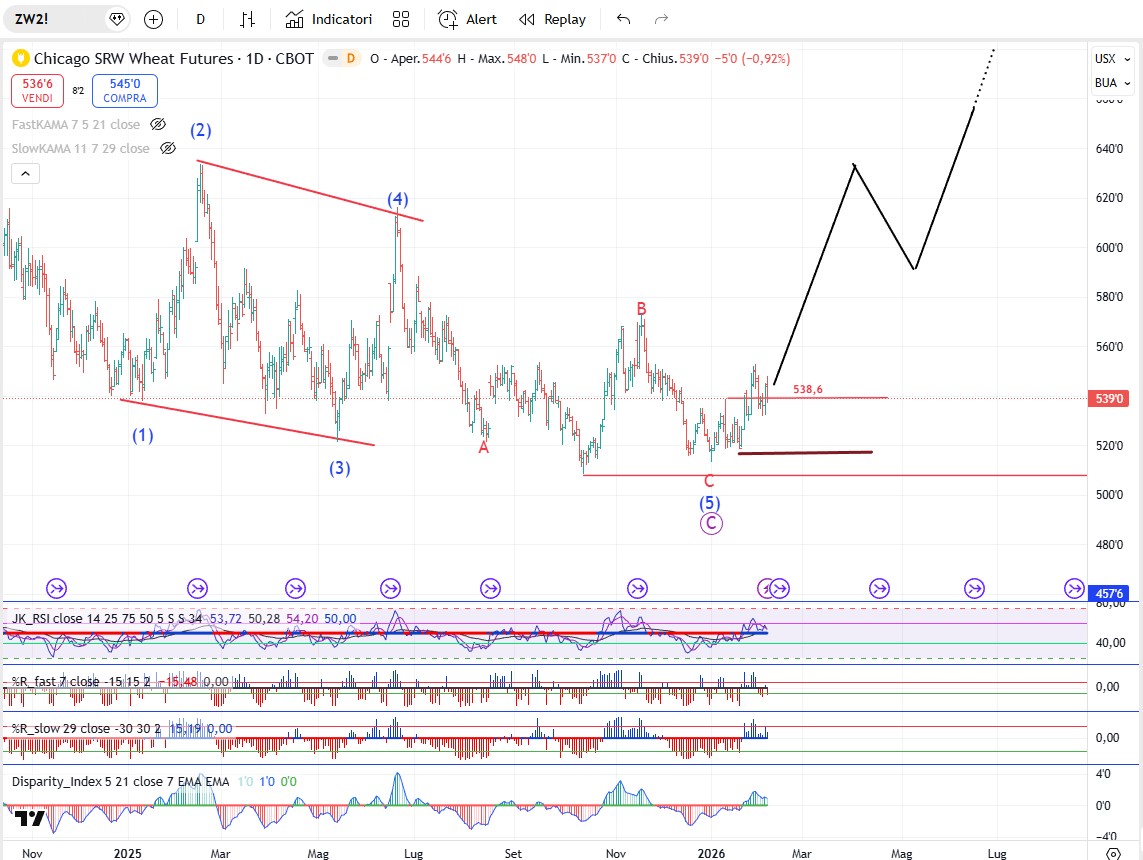1143x860 pixels.
Task: Open the chart type bars icon
Action: 248,19
